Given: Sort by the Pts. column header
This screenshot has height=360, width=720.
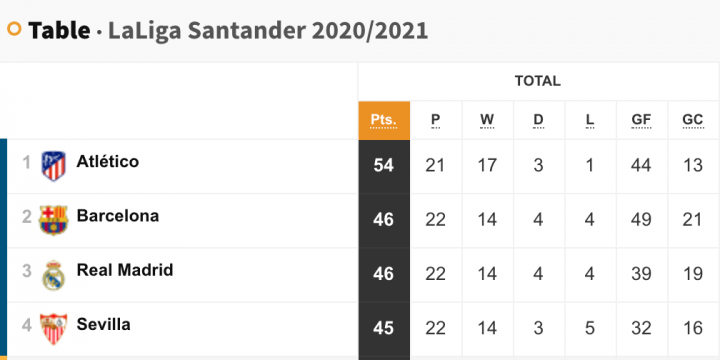Looking at the screenshot, I should (384, 120).
